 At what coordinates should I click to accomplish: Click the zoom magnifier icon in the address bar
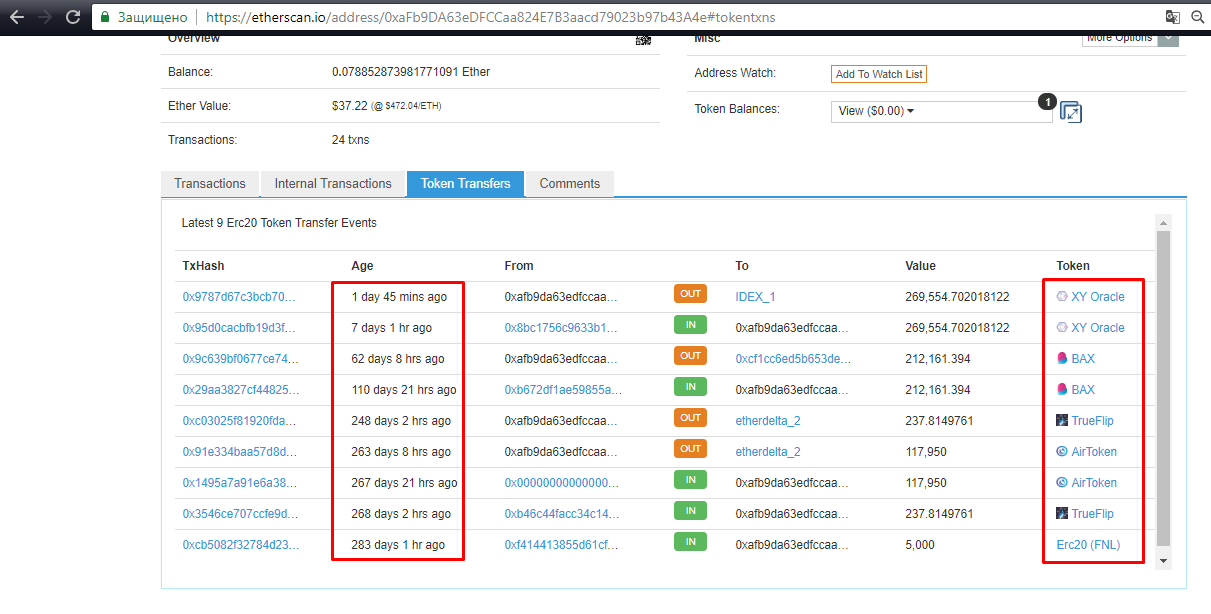[x=1198, y=17]
